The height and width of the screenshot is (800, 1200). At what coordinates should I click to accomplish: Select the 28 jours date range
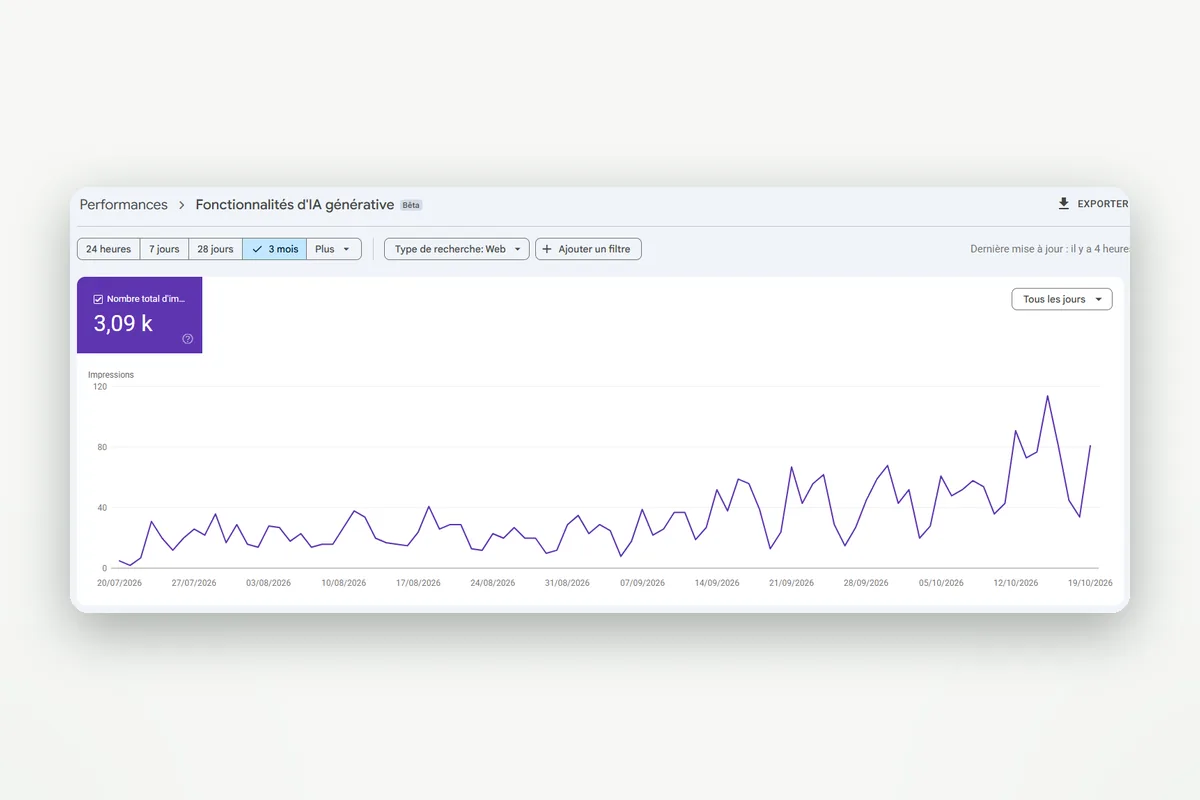tap(215, 249)
